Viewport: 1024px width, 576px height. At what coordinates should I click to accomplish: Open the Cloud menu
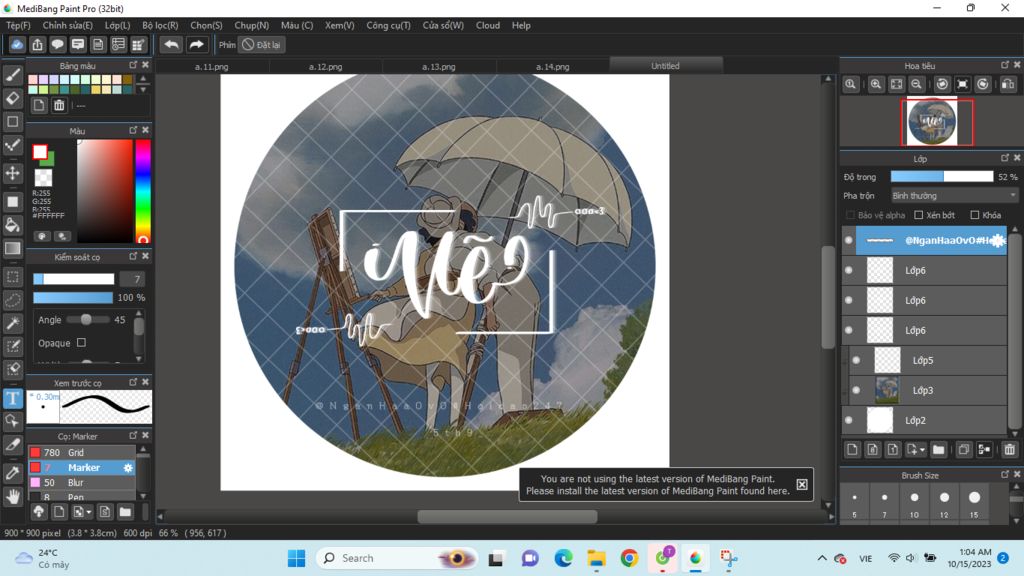[x=488, y=25]
